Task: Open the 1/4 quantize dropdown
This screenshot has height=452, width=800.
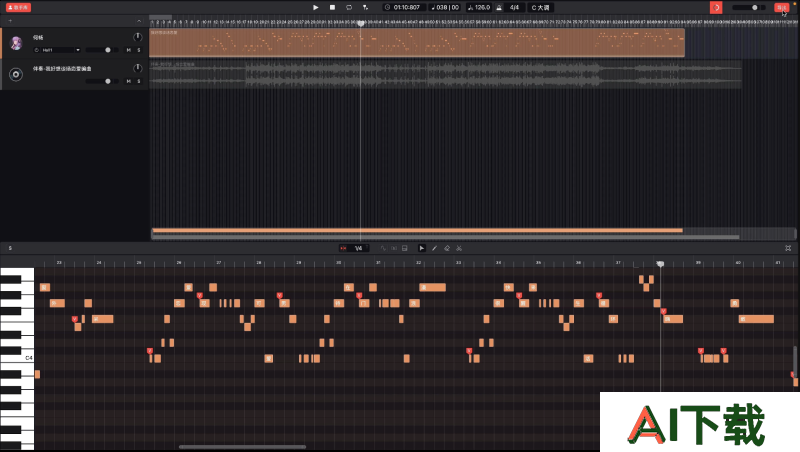Action: (359, 248)
